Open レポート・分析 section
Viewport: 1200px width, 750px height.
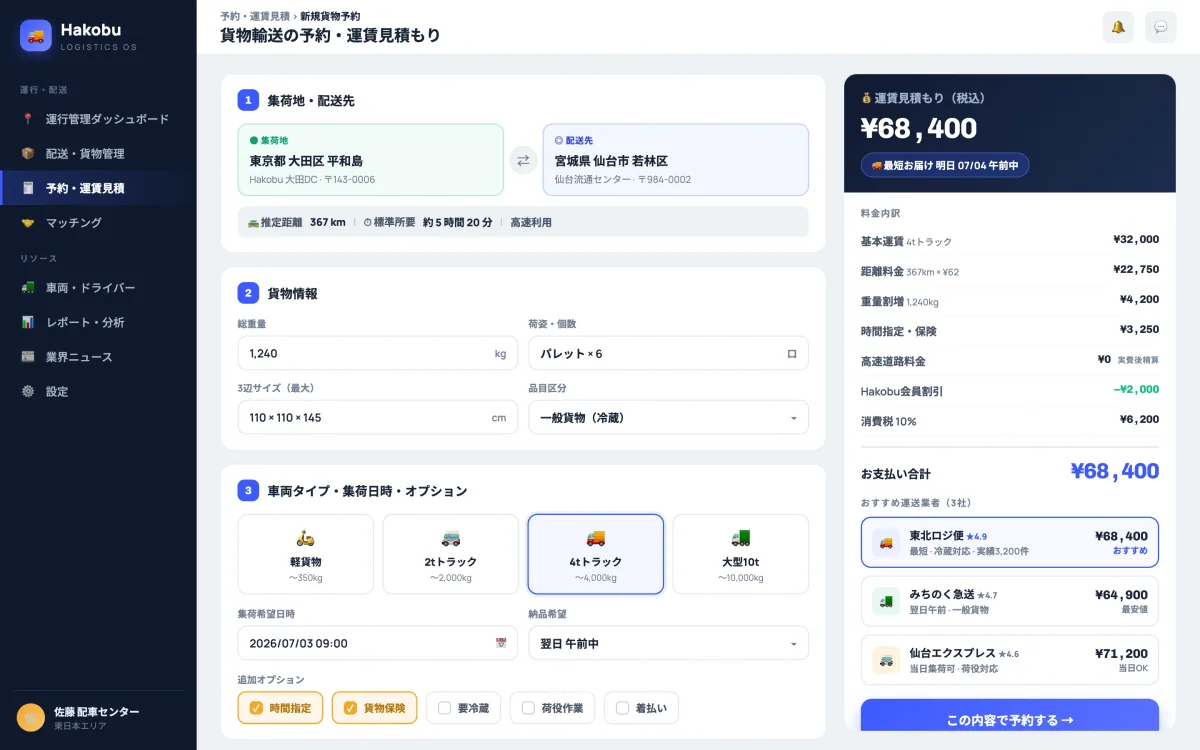pyautogui.click(x=98, y=322)
